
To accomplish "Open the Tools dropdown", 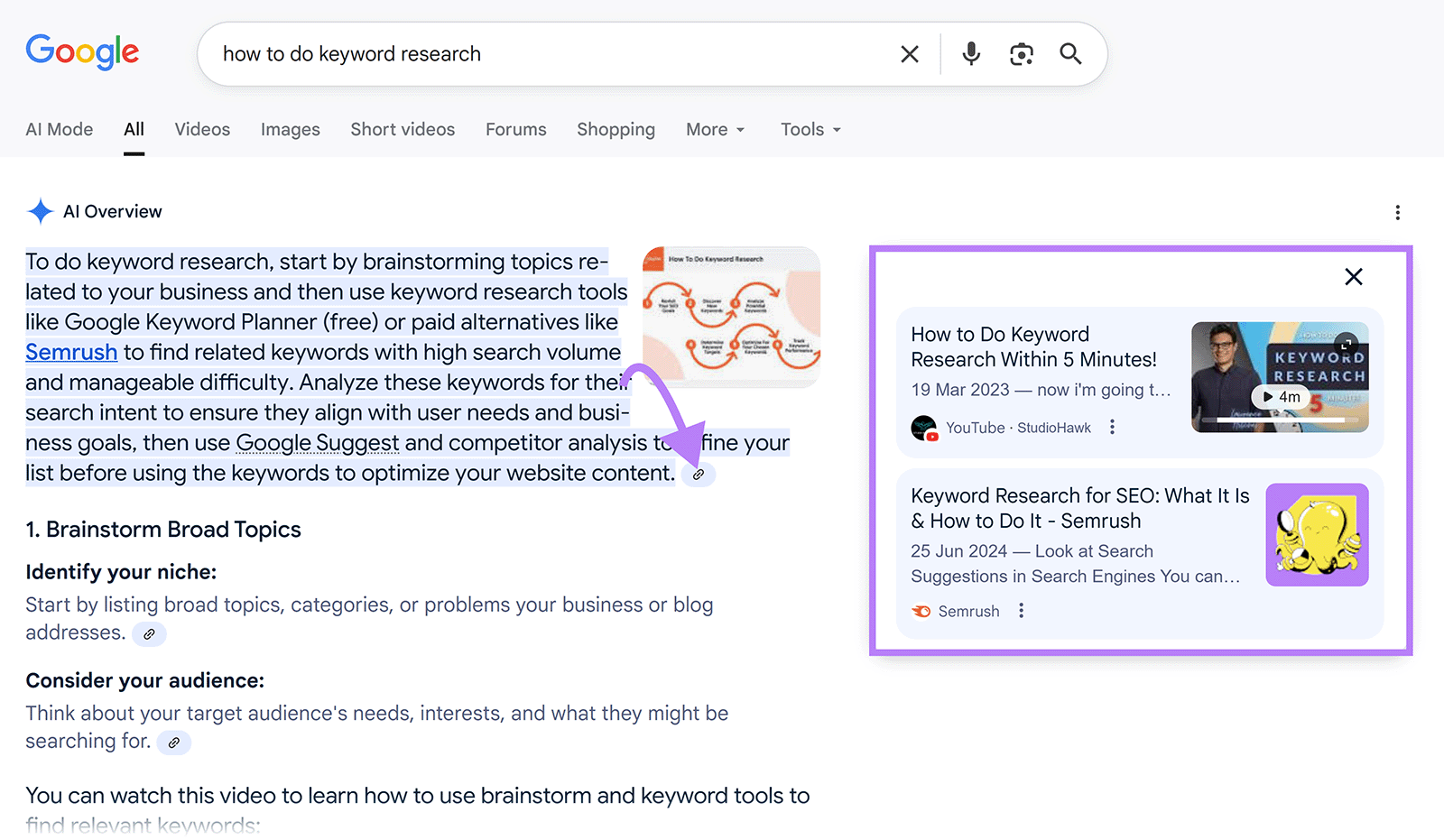I will point(809,129).
